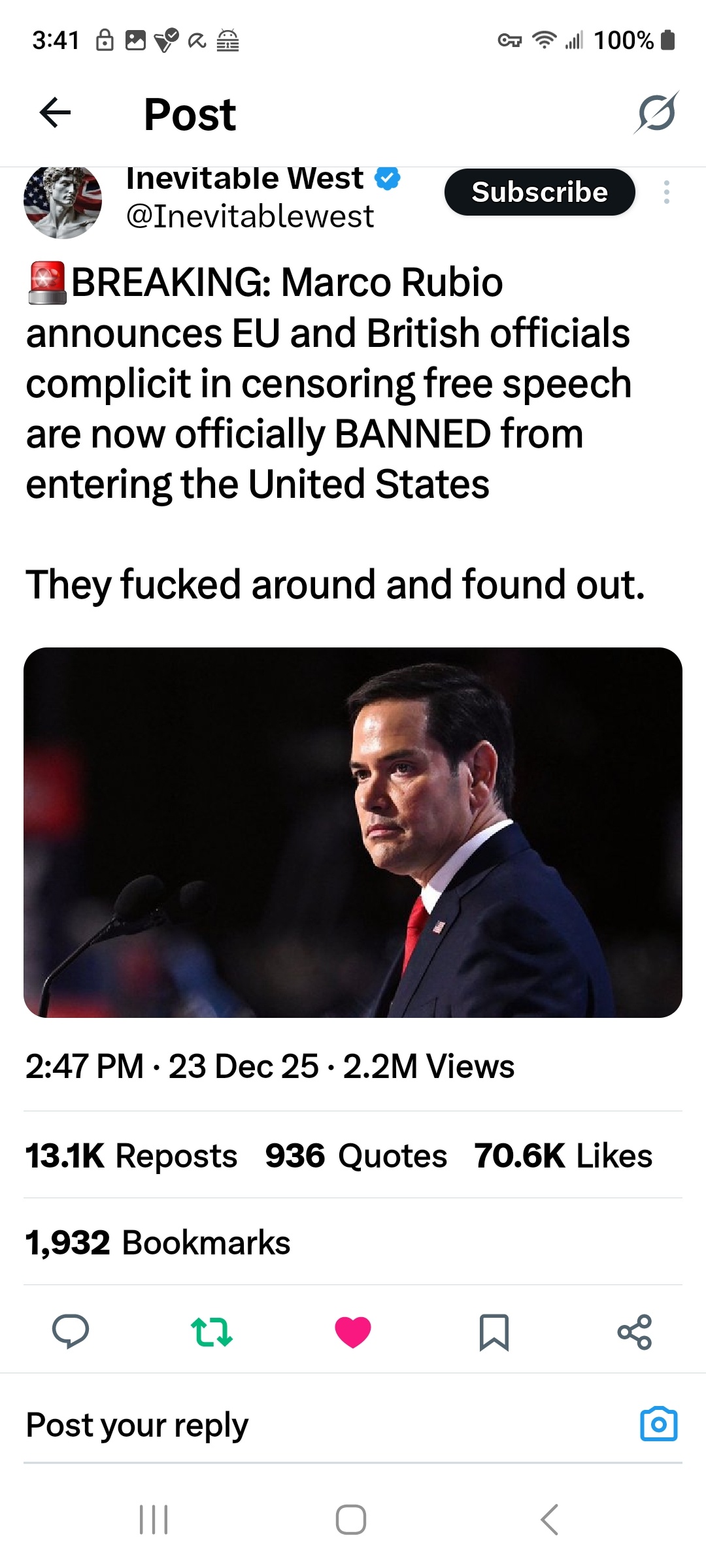View the 13.1K Reposts list
Screen dimensions: 706x1568
131,1156
